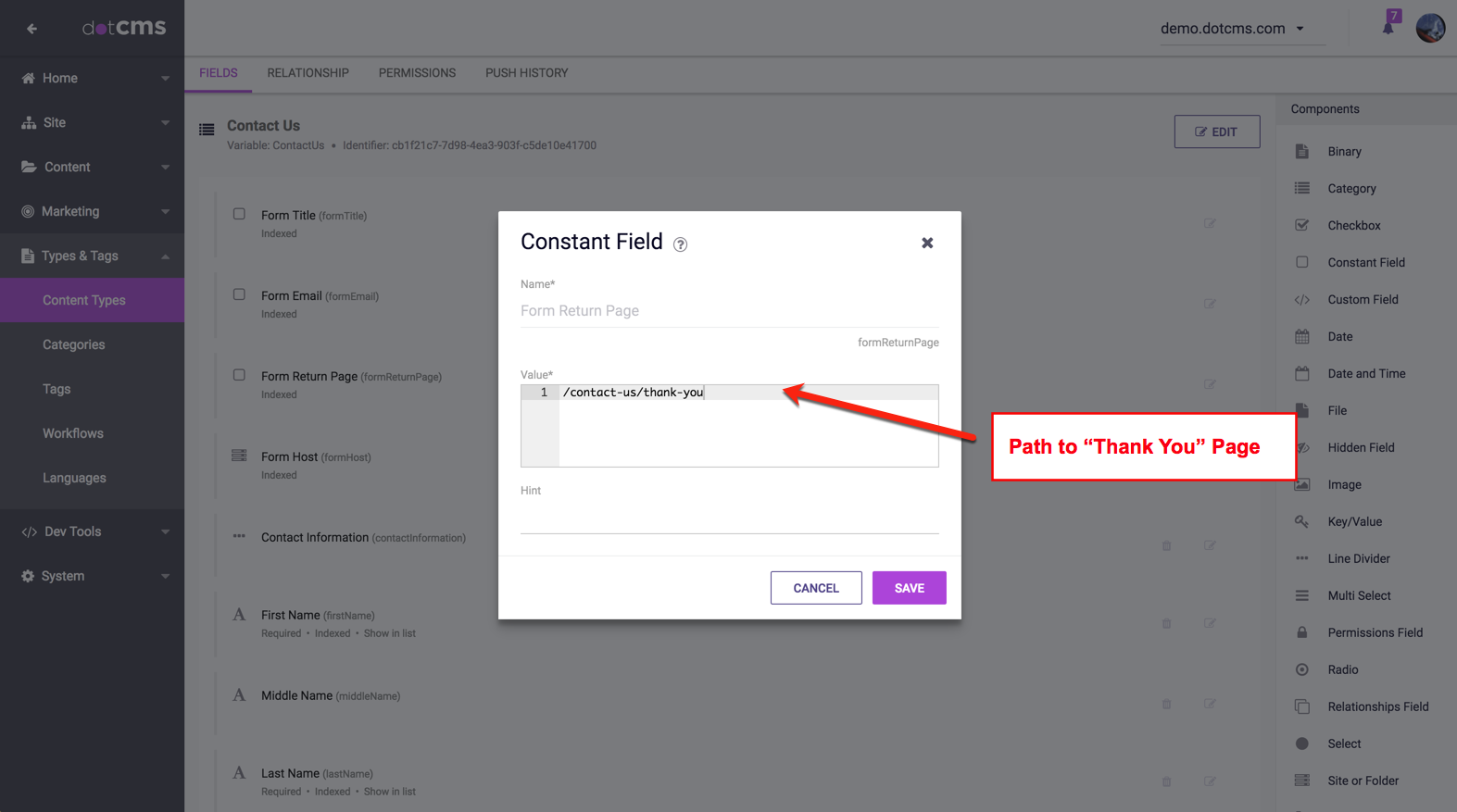Viewport: 1457px width, 812px height.
Task: Switch to the Permissions tab
Action: (x=417, y=73)
